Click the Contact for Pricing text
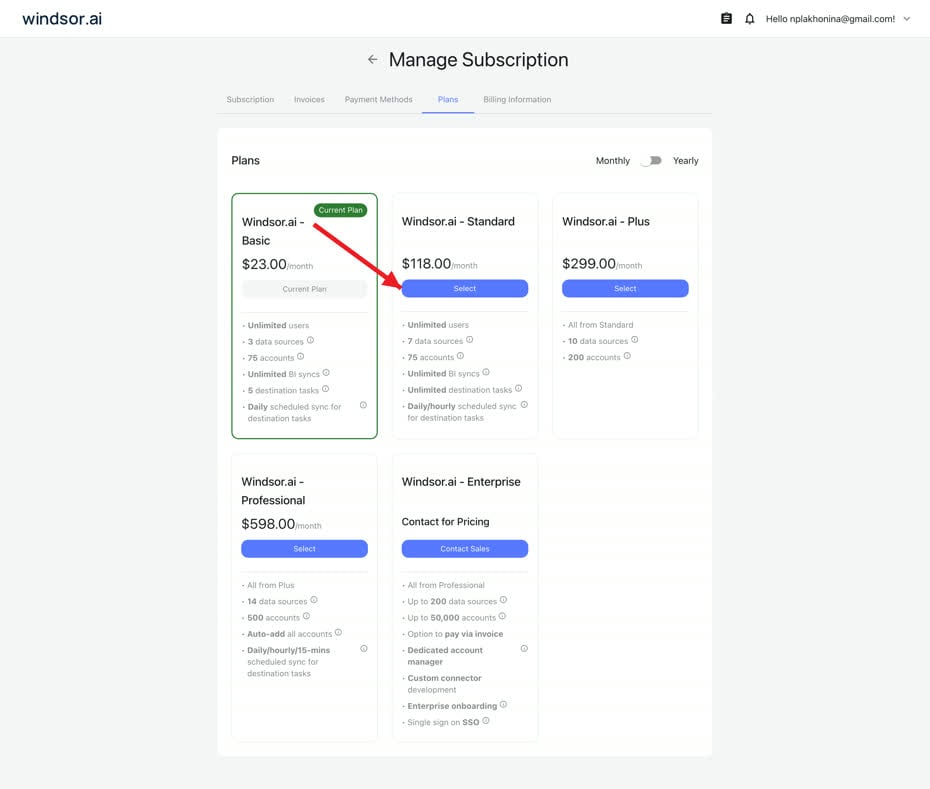 tap(445, 521)
